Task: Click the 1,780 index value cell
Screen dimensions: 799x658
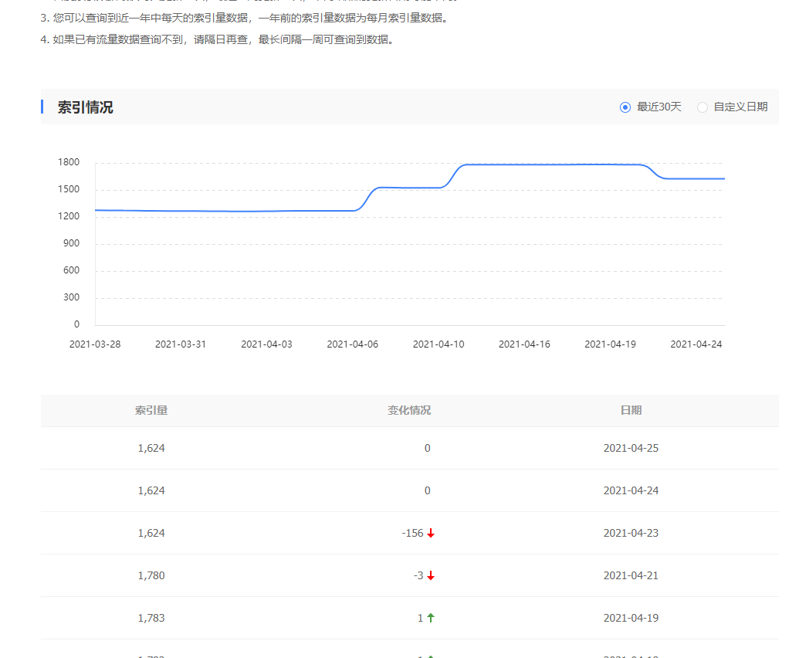Action: [x=151, y=576]
